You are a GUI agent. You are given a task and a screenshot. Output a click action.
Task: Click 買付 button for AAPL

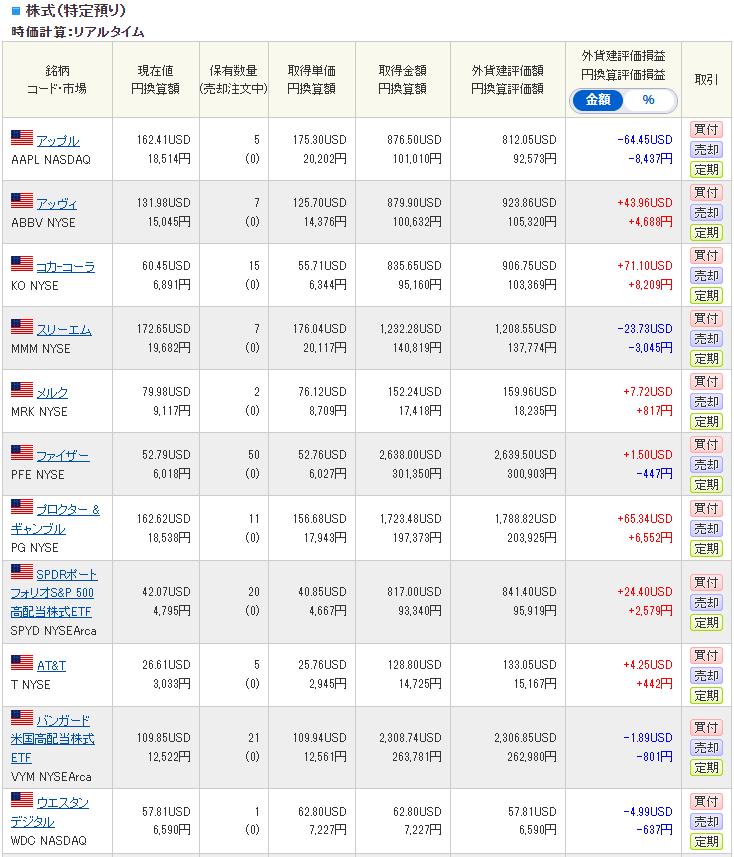[x=706, y=130]
